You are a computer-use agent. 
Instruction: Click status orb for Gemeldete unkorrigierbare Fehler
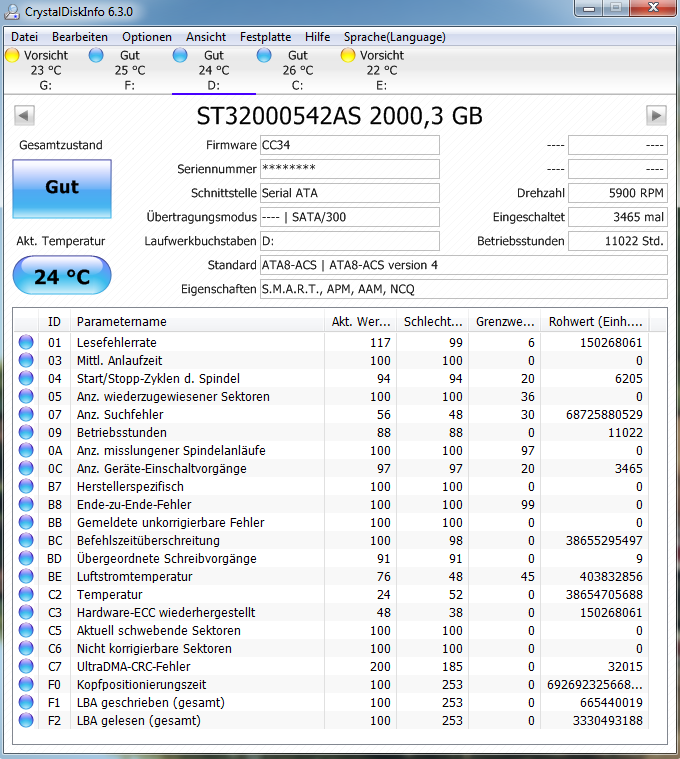pyautogui.click(x=26, y=522)
